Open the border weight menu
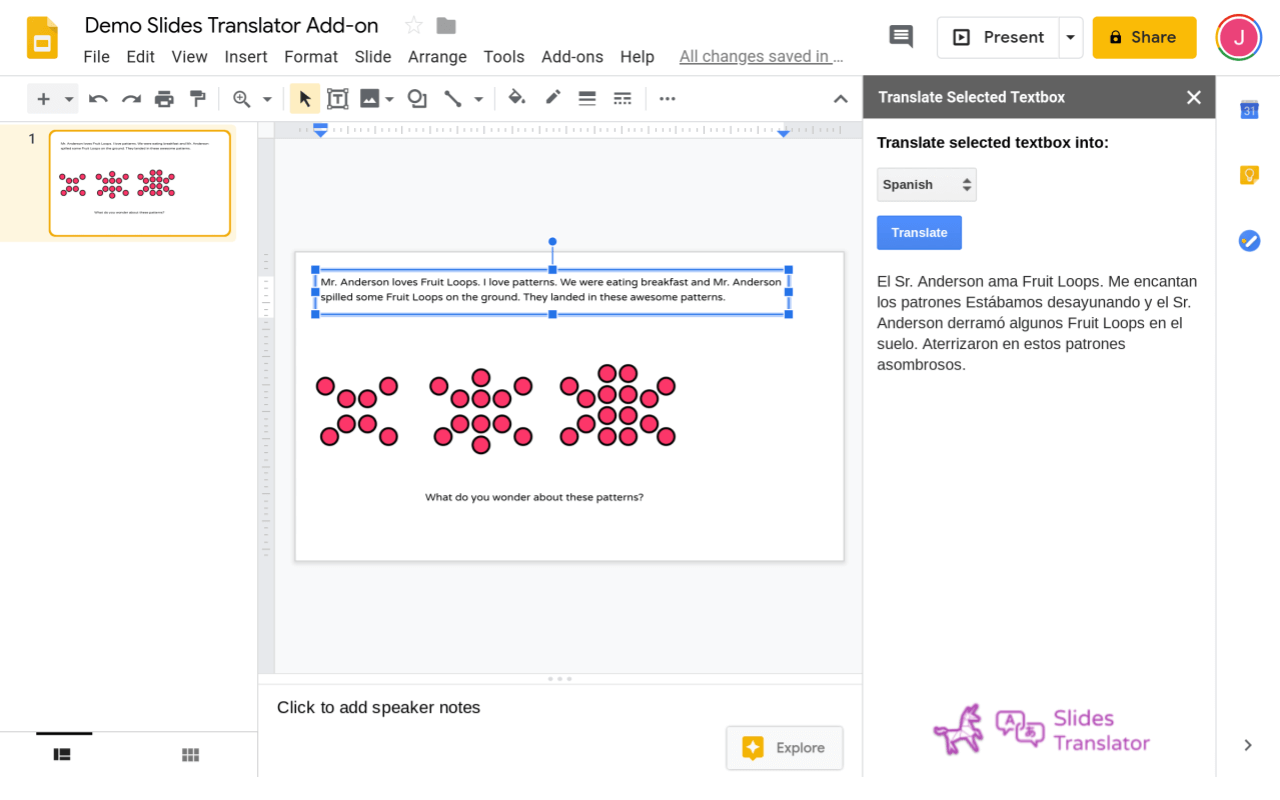This screenshot has width=1280, height=800. (587, 98)
